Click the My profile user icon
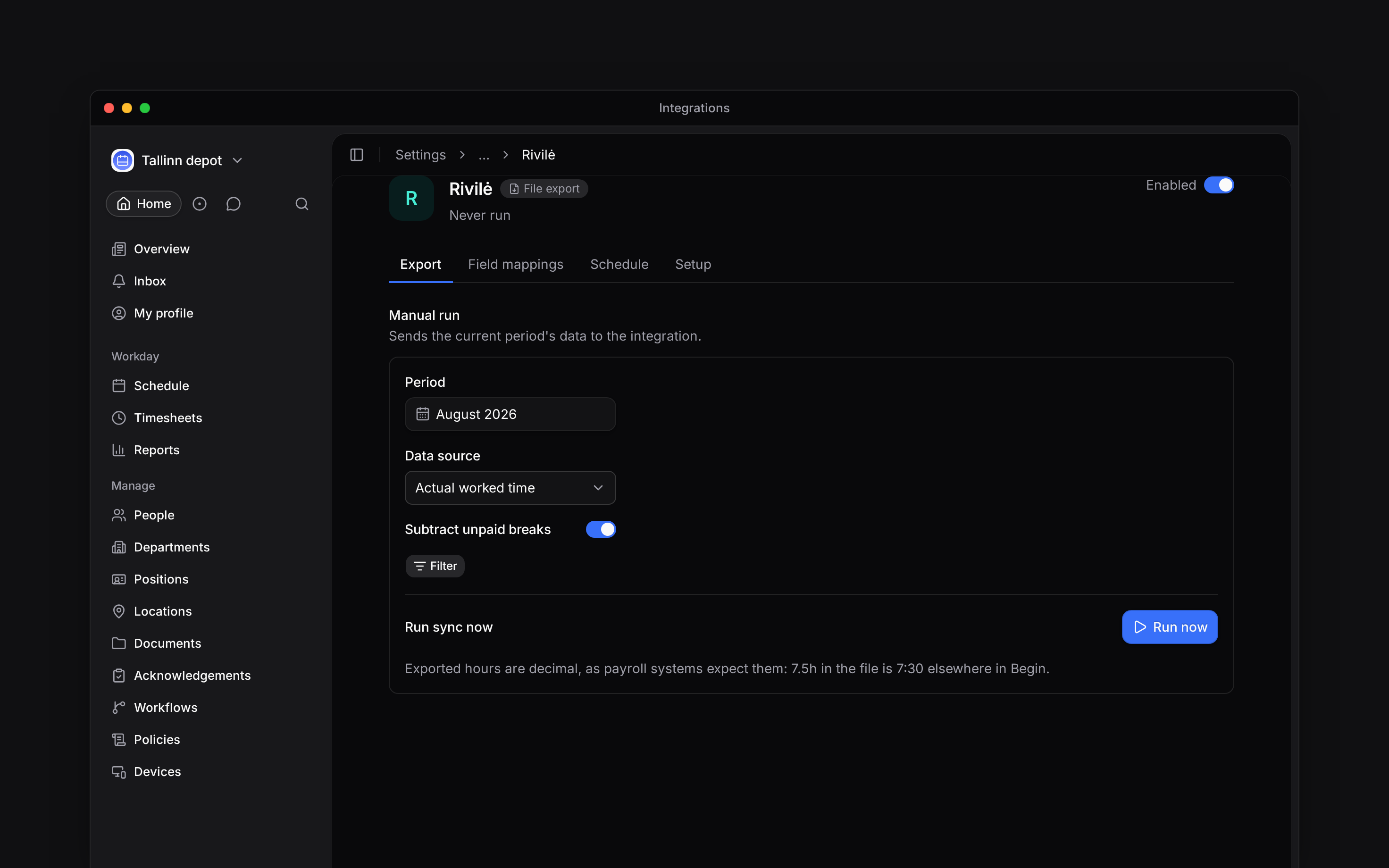The width and height of the screenshot is (1389, 868). (119, 313)
